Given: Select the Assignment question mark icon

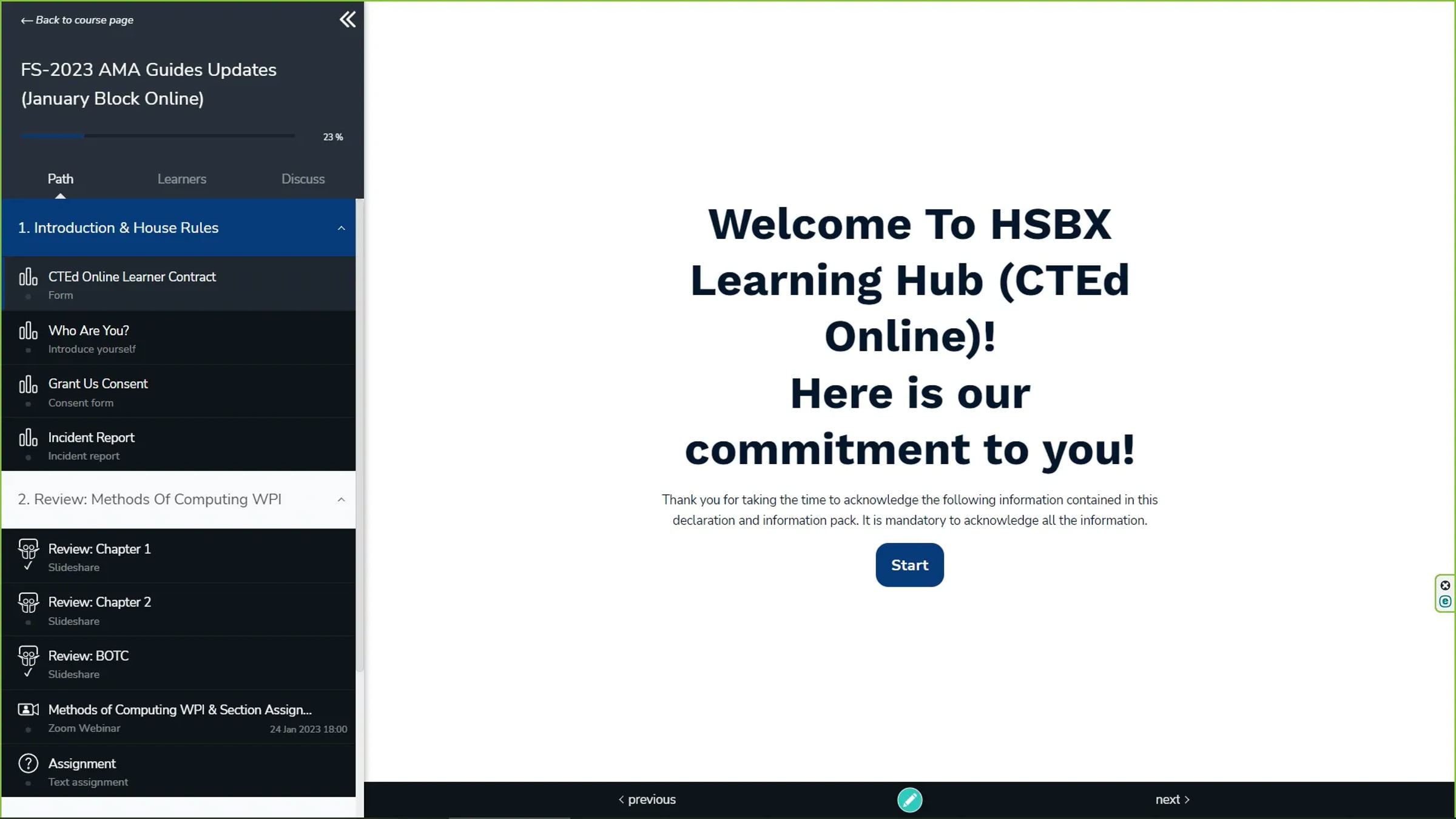Looking at the screenshot, I should pyautogui.click(x=29, y=763).
